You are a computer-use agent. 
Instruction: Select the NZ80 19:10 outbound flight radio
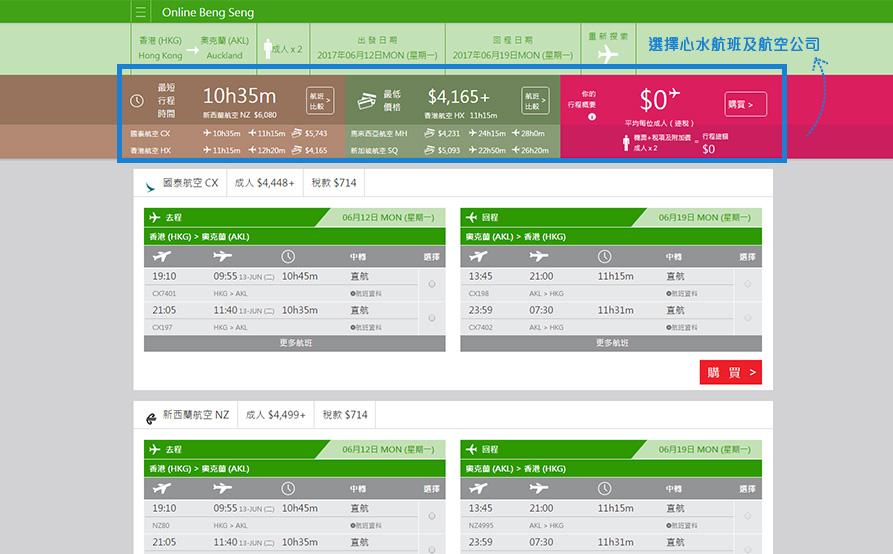(432, 516)
